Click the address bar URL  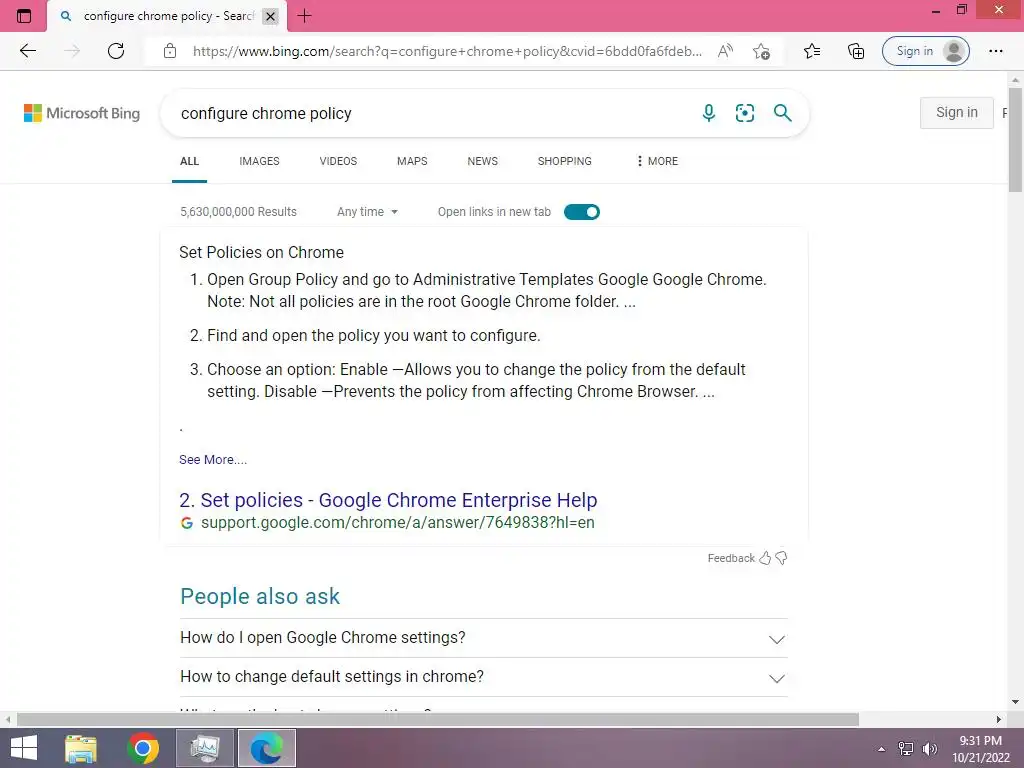click(x=447, y=51)
